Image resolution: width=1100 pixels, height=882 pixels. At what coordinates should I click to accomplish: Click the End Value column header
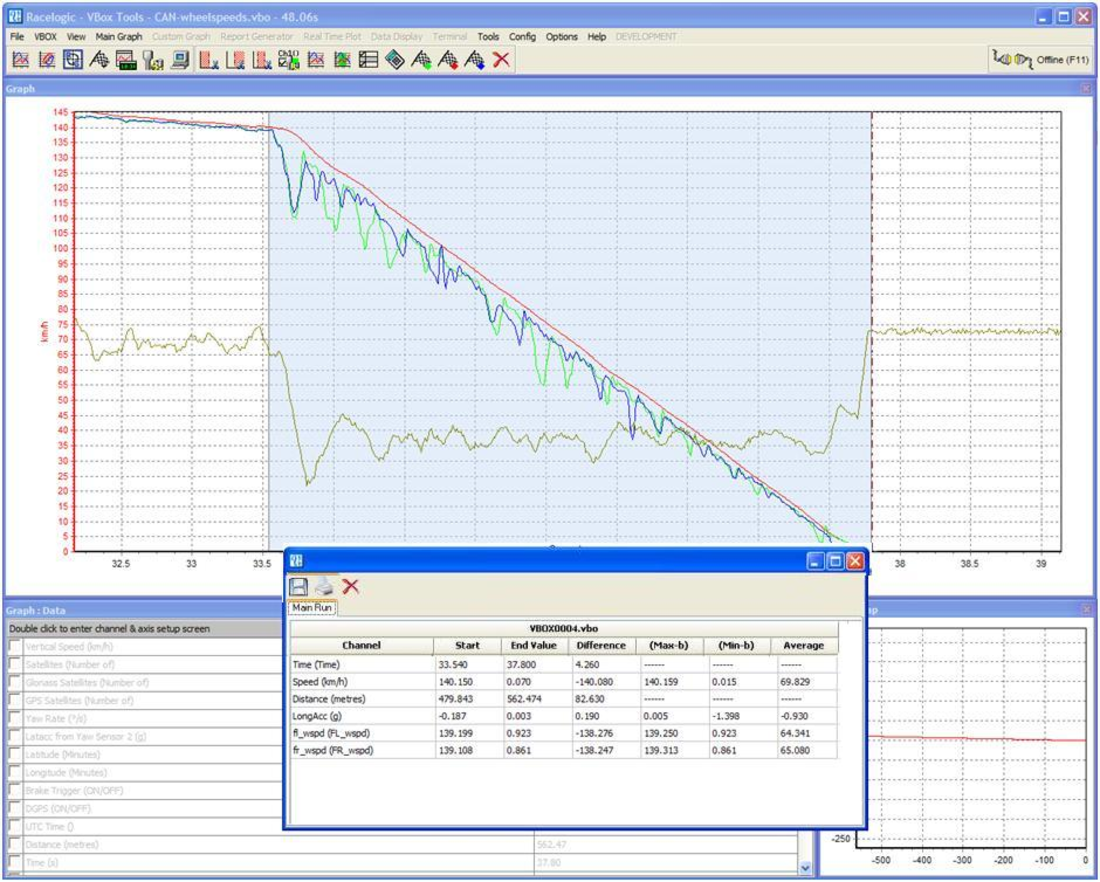pyautogui.click(x=534, y=646)
